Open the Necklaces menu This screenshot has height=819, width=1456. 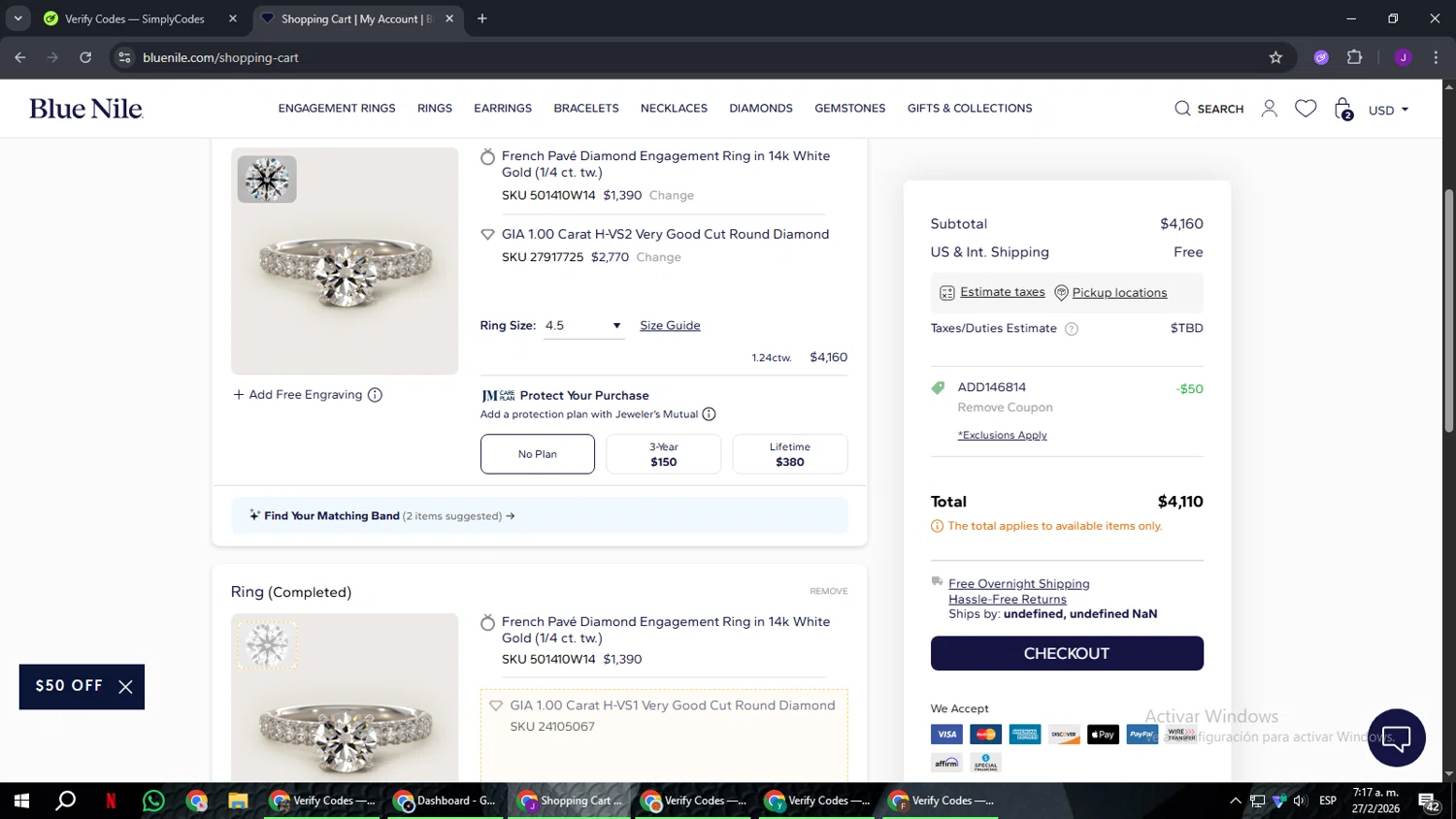(x=674, y=109)
